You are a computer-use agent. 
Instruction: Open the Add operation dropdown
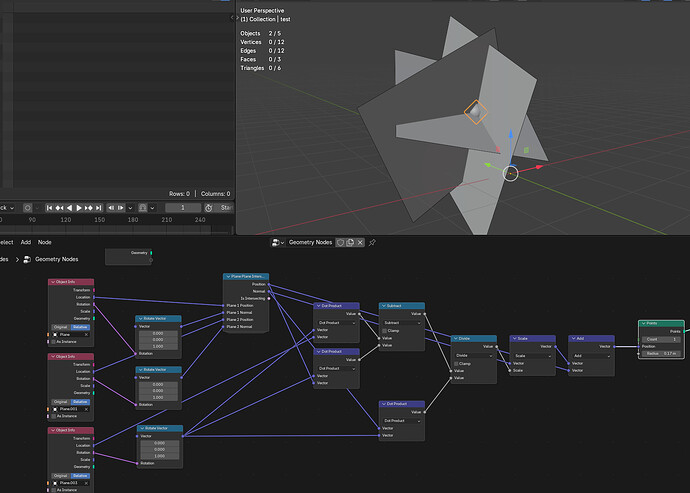[x=591, y=355]
